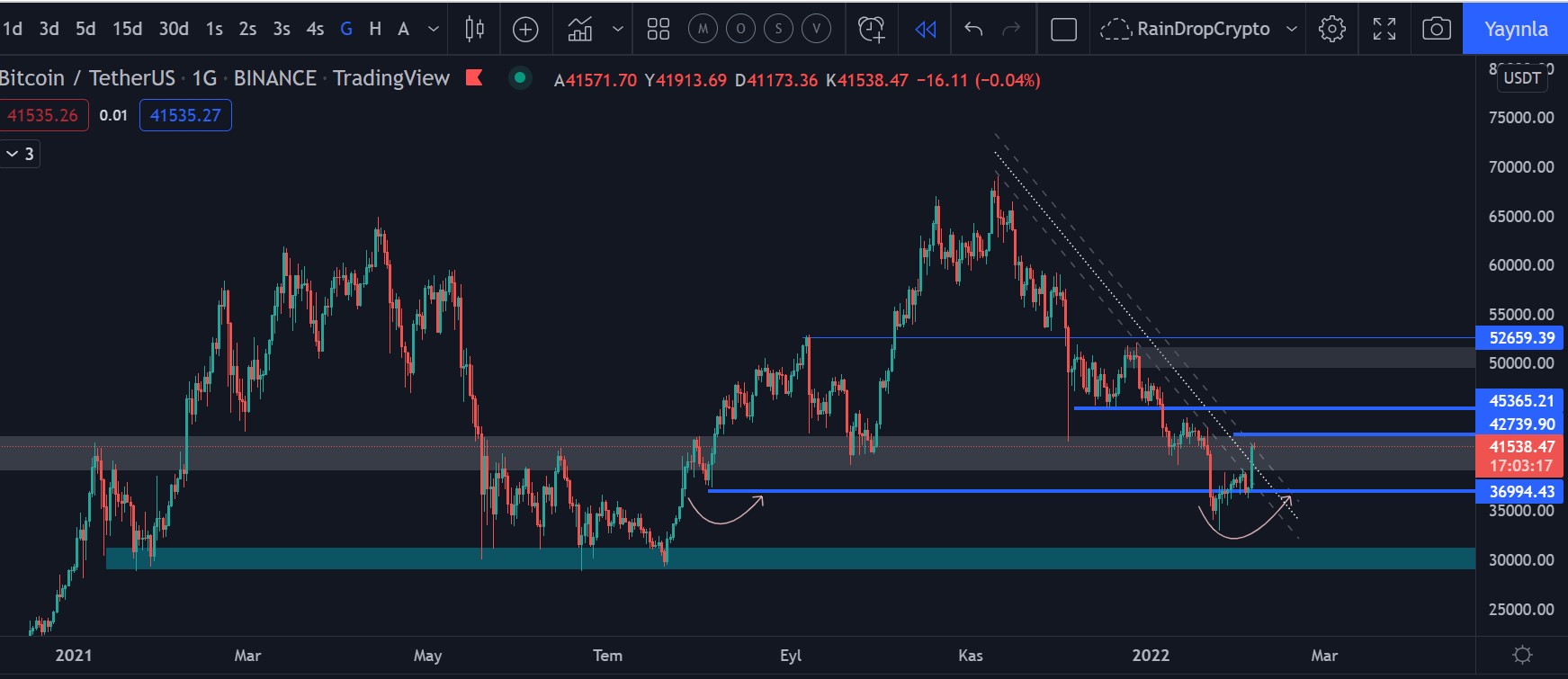Screen dimensions: 1568x679
Task: Take a chart snapshot with camera icon
Action: [x=1437, y=29]
